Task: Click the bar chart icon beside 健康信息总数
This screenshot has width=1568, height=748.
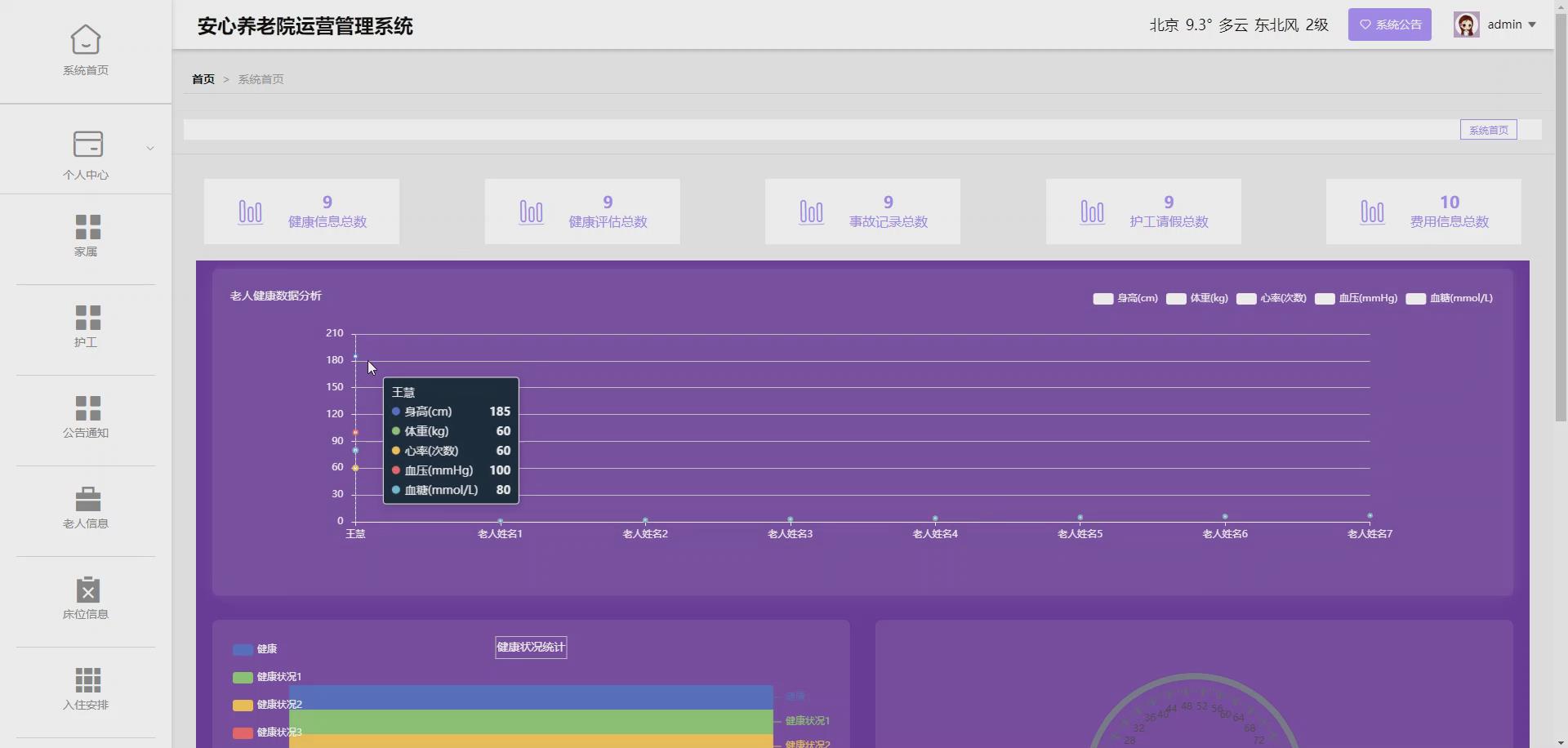Action: [251, 212]
